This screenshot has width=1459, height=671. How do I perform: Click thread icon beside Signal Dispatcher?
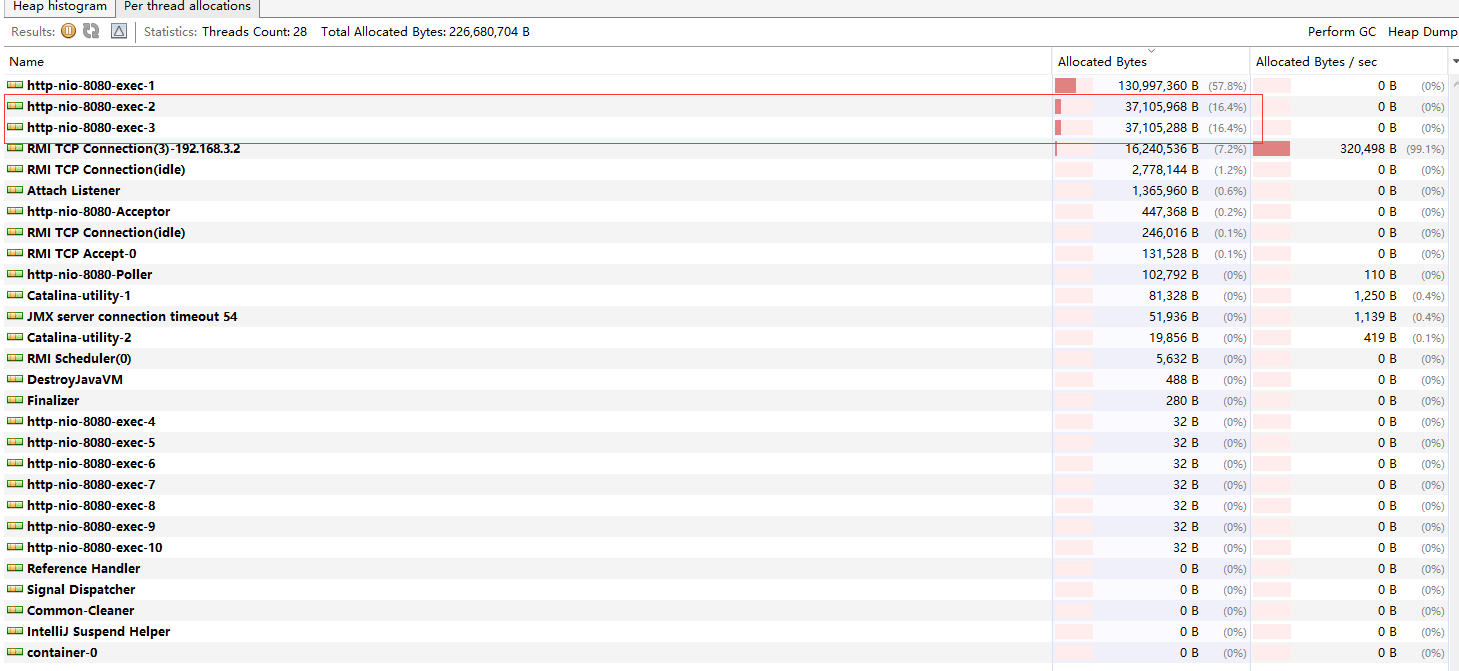coord(15,589)
